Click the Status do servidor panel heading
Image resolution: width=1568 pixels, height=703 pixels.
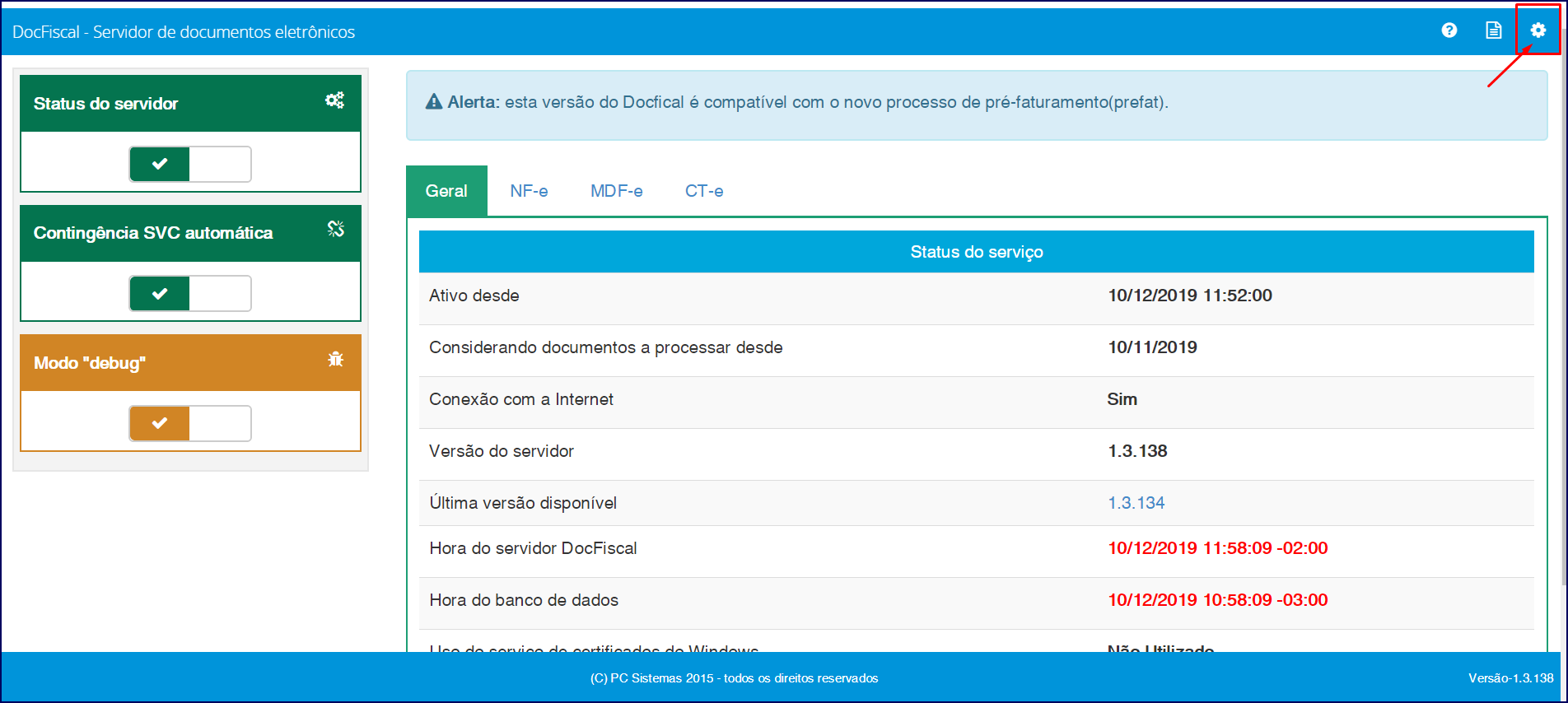click(191, 104)
